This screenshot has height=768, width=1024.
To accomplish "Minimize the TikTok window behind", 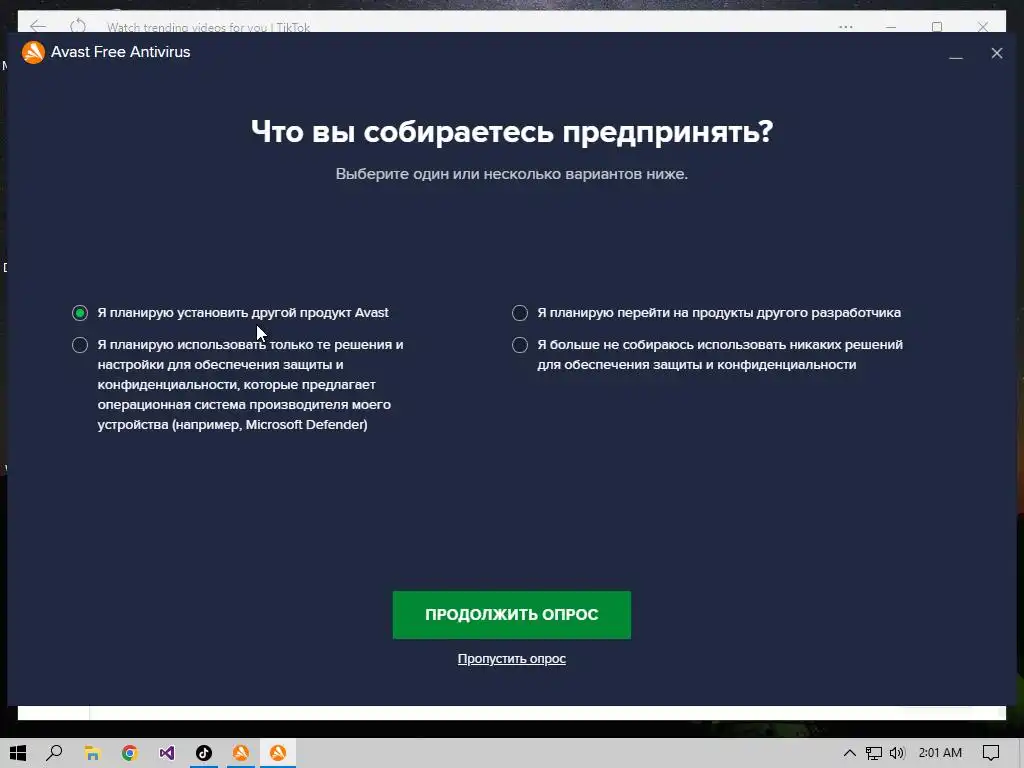I will (x=891, y=27).
